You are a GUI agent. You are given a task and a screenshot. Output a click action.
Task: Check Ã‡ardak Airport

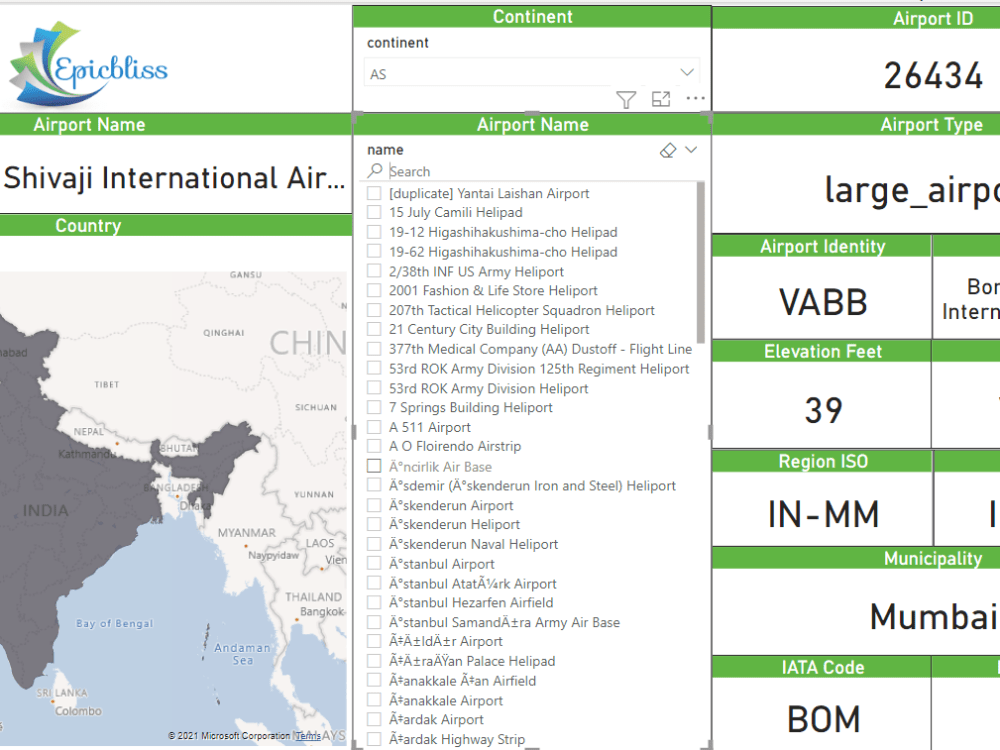coord(374,719)
